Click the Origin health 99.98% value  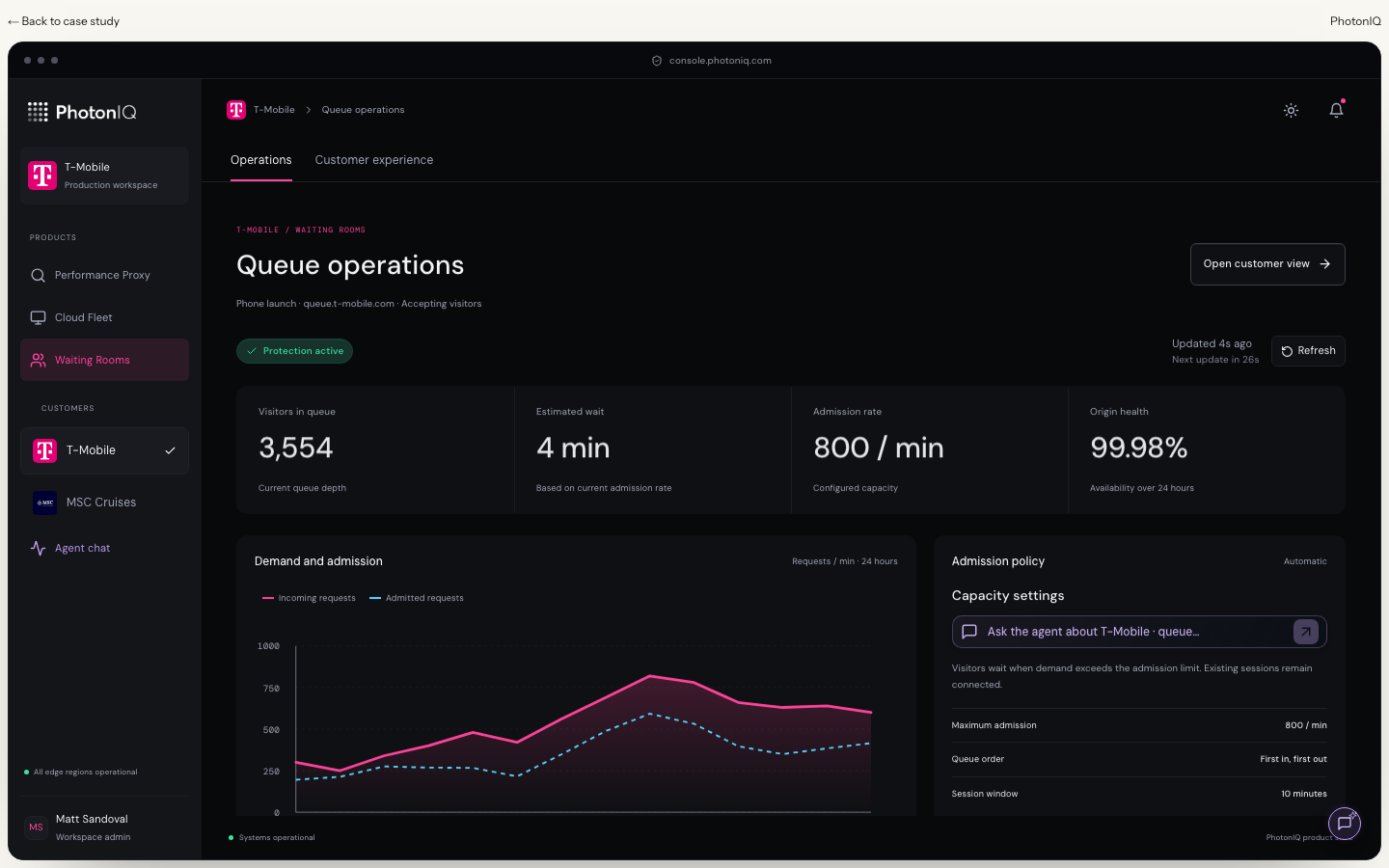tap(1138, 448)
